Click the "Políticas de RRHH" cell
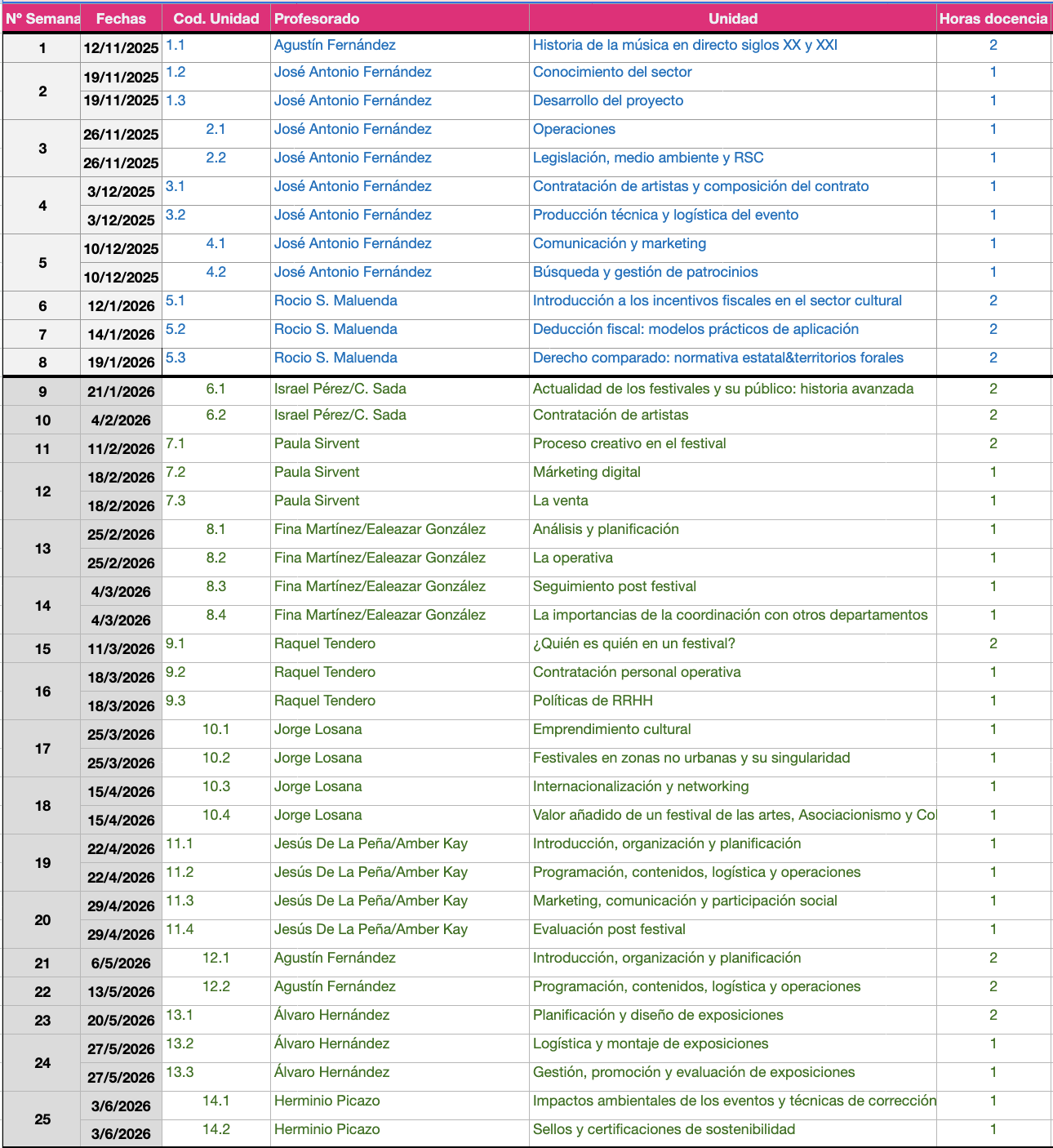Viewport: 1053px width, 1148px height. tap(593, 701)
